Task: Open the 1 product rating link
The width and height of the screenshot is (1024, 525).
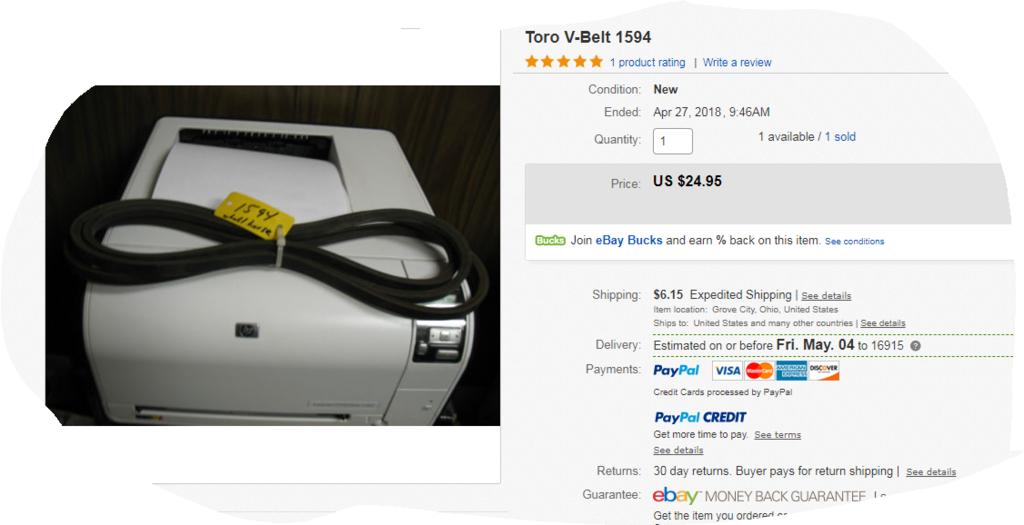Action: [647, 63]
